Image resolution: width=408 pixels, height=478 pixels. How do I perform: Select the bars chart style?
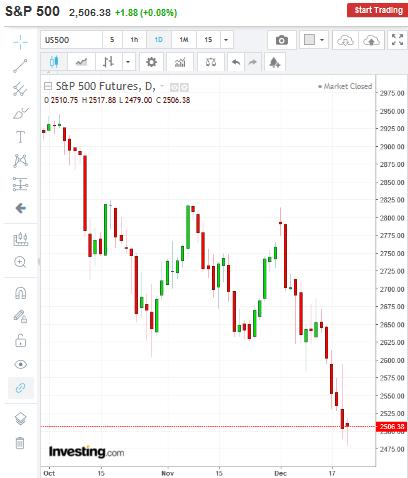pos(108,62)
